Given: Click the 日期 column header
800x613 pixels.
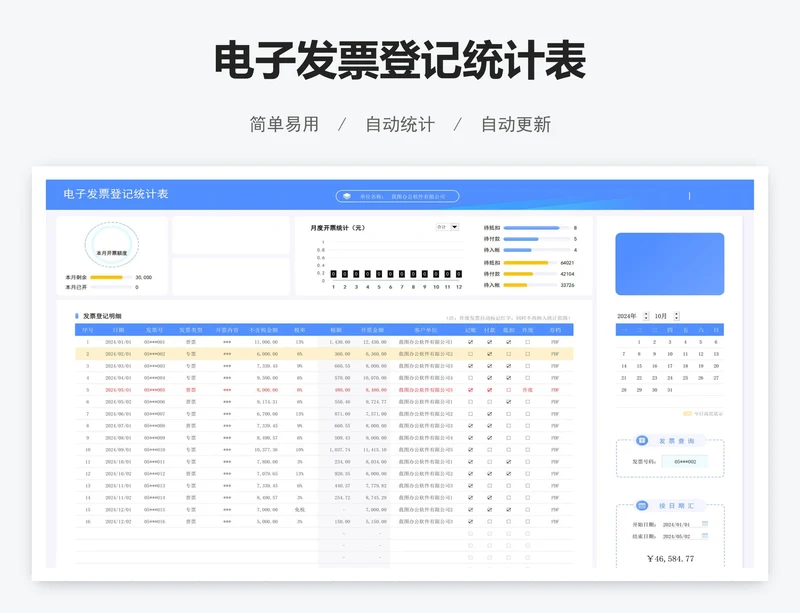Looking at the screenshot, I should [x=118, y=330].
